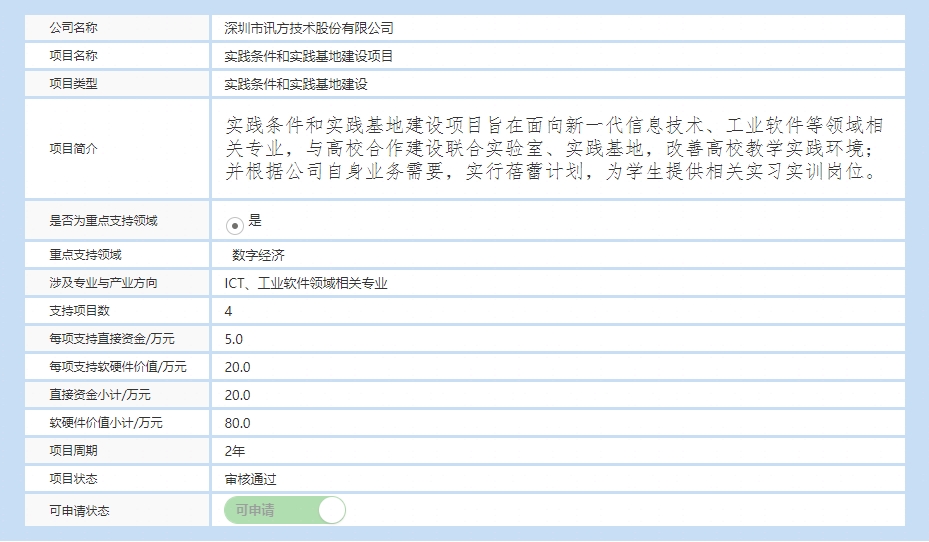Click the ICT、工业软件领域相关专业 value
The height and width of the screenshot is (542, 929).
coord(306,283)
